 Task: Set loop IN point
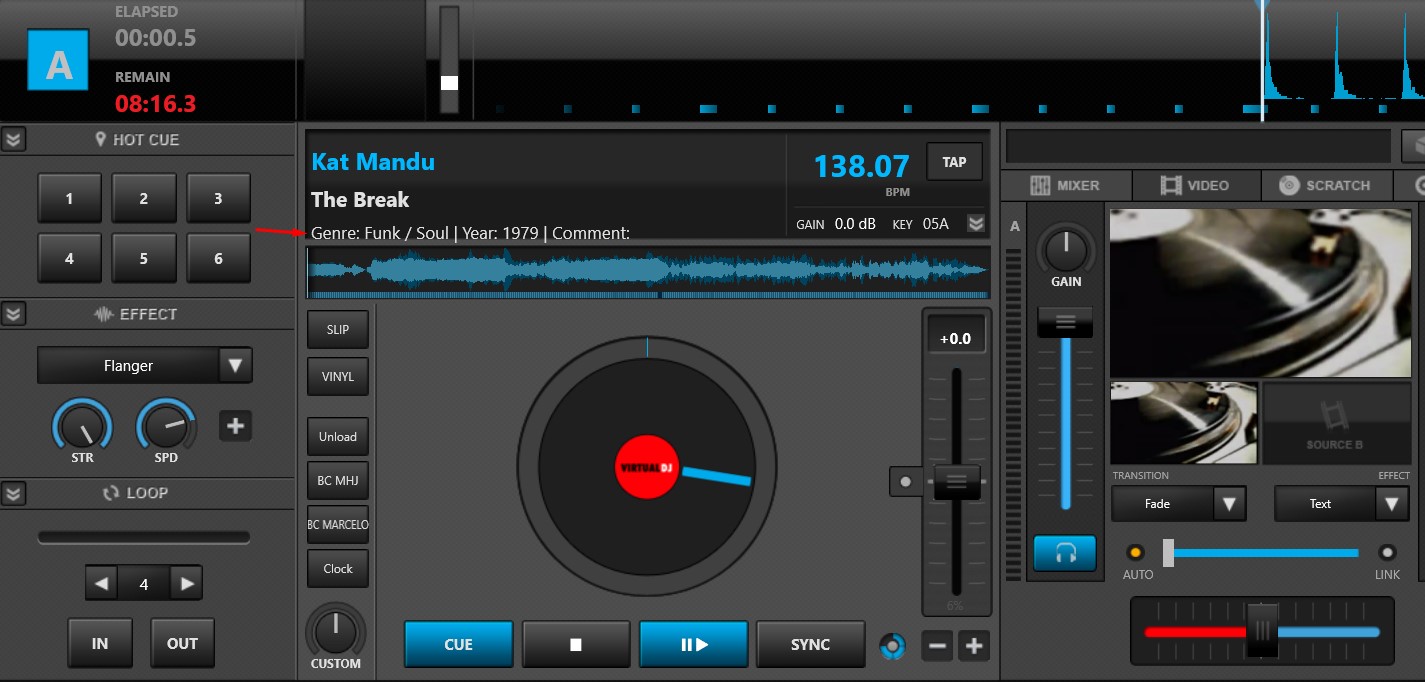pos(100,643)
